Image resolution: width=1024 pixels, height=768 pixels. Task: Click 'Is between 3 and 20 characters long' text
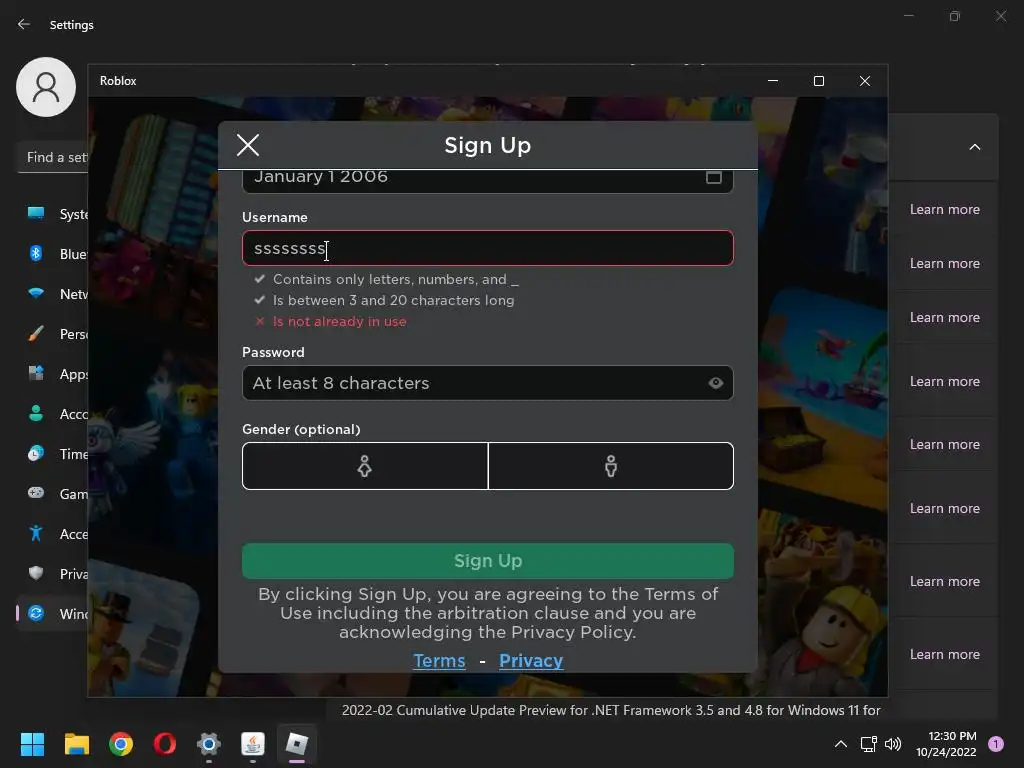tap(394, 300)
